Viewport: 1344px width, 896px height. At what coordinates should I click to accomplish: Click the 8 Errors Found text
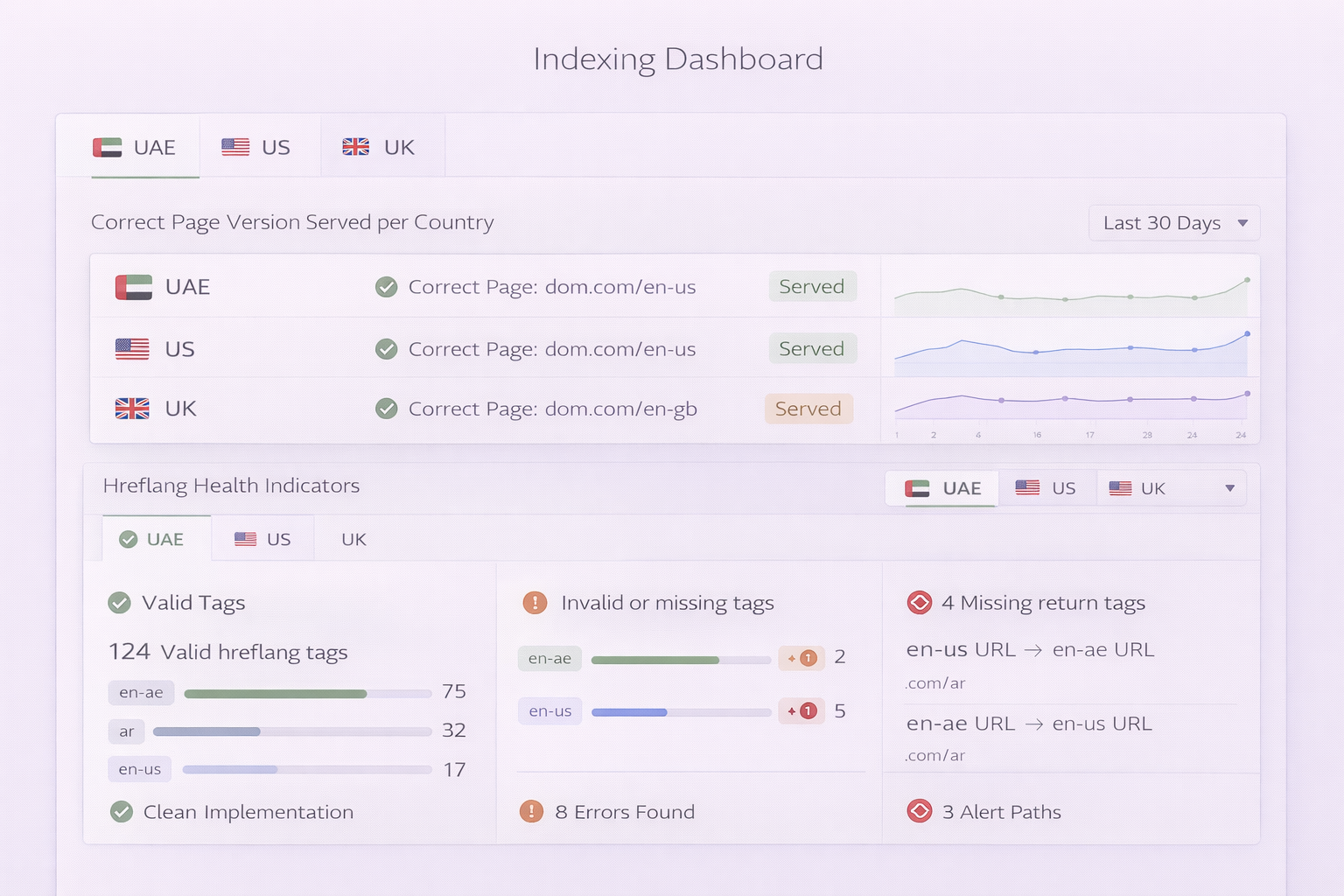(625, 812)
